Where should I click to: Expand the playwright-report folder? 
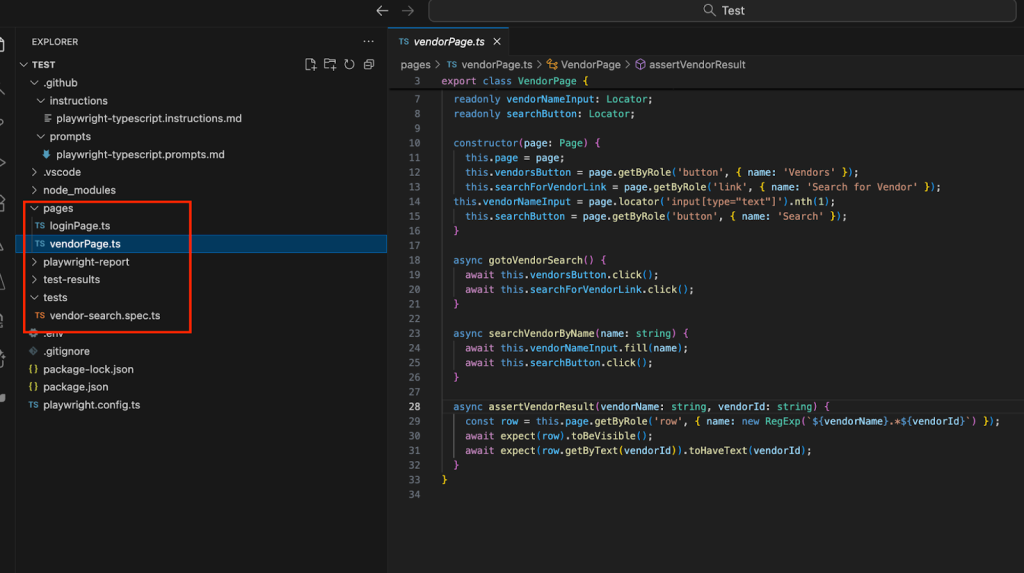coord(85,262)
